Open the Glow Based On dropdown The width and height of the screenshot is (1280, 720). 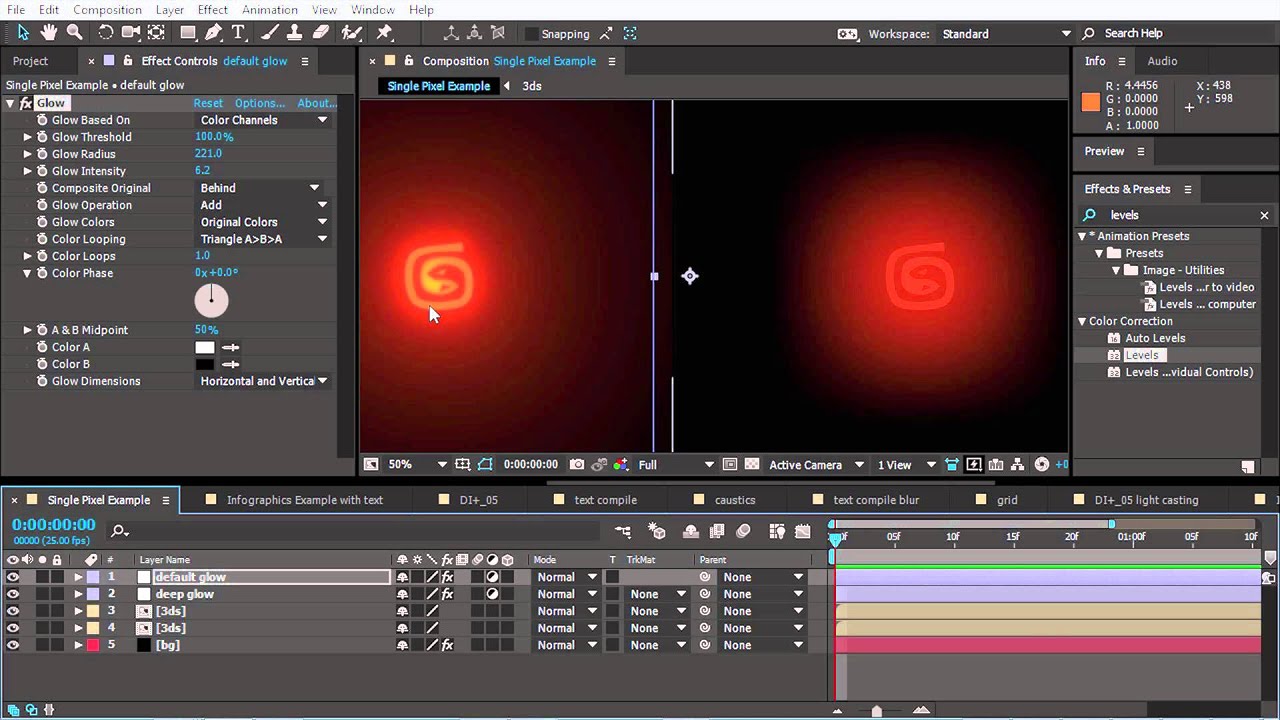263,120
